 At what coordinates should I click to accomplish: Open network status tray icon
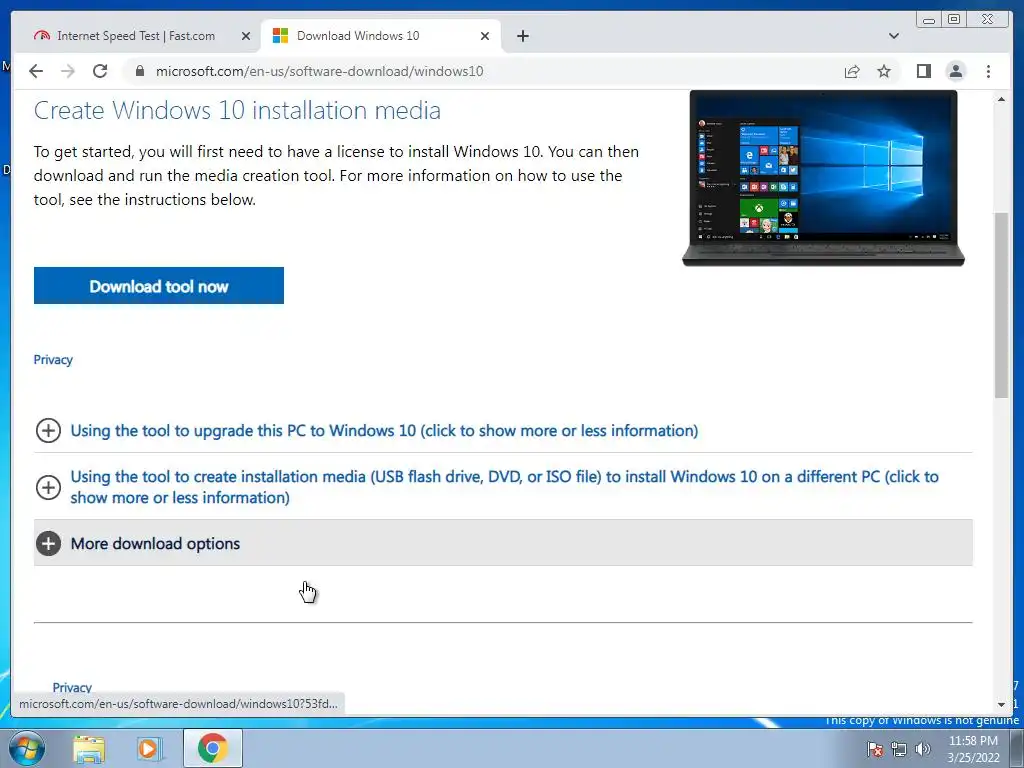tap(899, 749)
